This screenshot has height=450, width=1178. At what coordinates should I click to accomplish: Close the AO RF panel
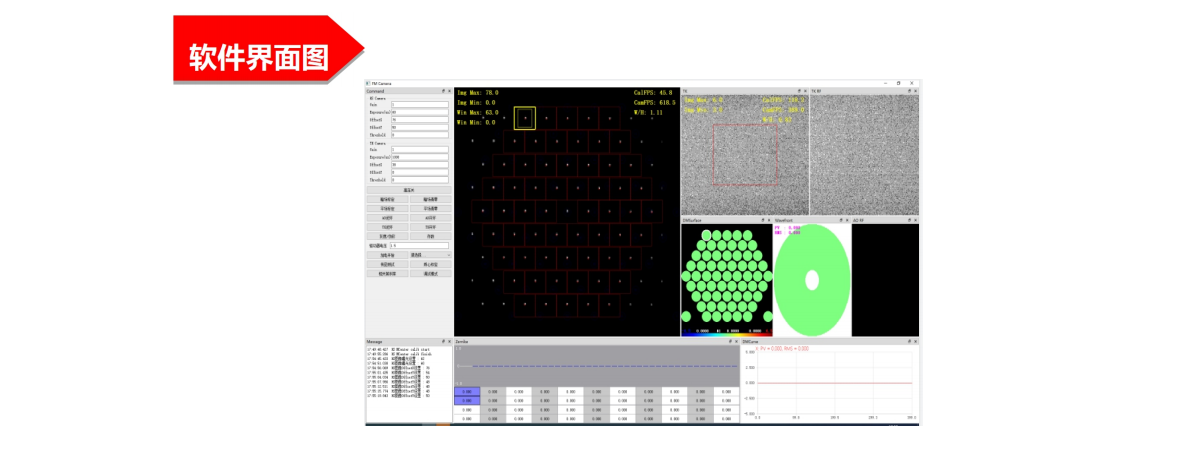pos(915,220)
